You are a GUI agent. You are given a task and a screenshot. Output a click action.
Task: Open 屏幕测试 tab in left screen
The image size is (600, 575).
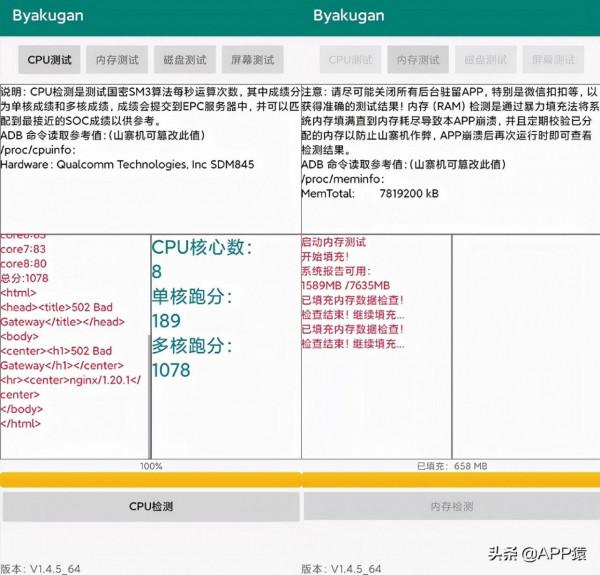[x=253, y=60]
